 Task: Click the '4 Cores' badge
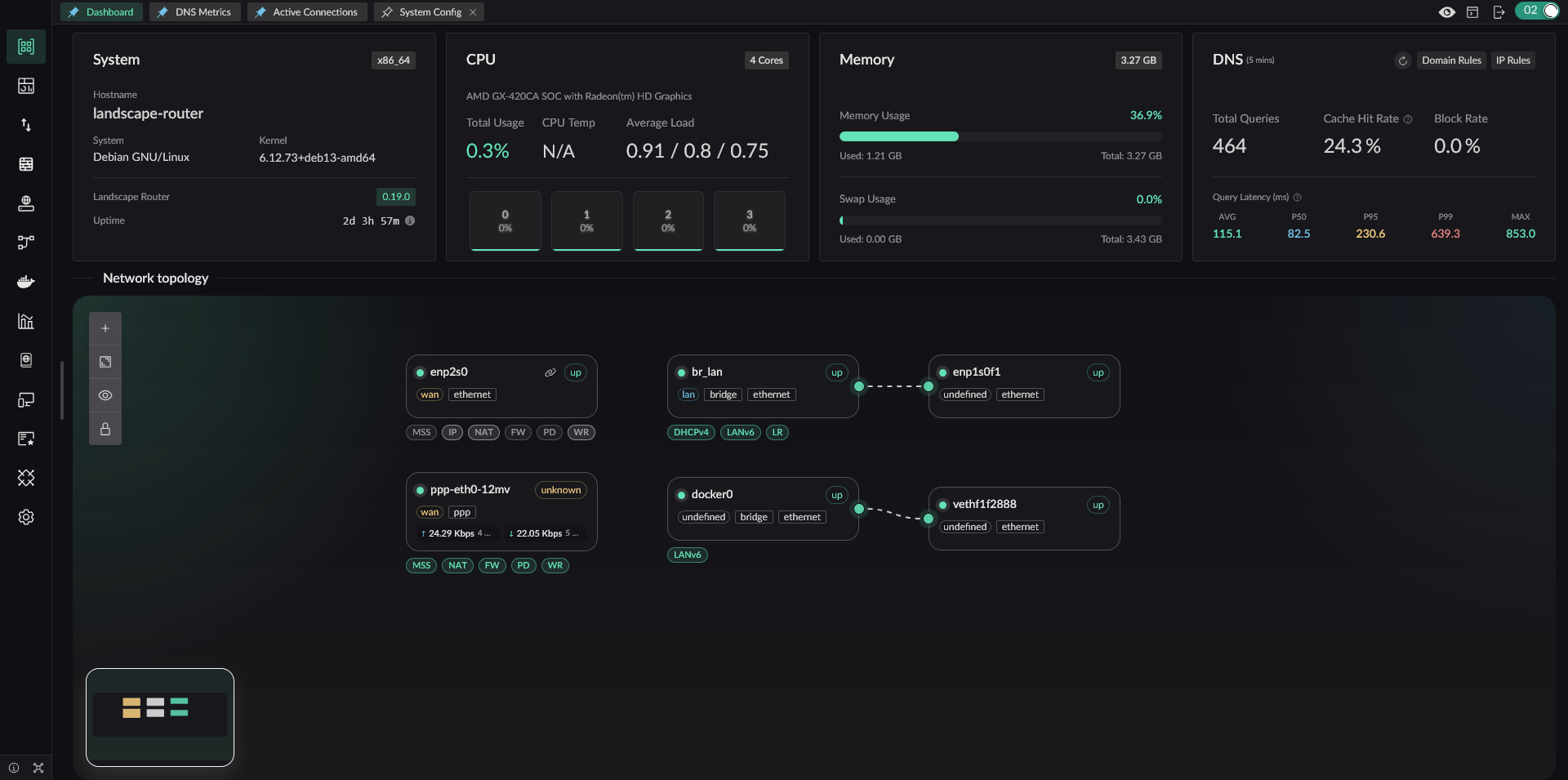[766, 60]
